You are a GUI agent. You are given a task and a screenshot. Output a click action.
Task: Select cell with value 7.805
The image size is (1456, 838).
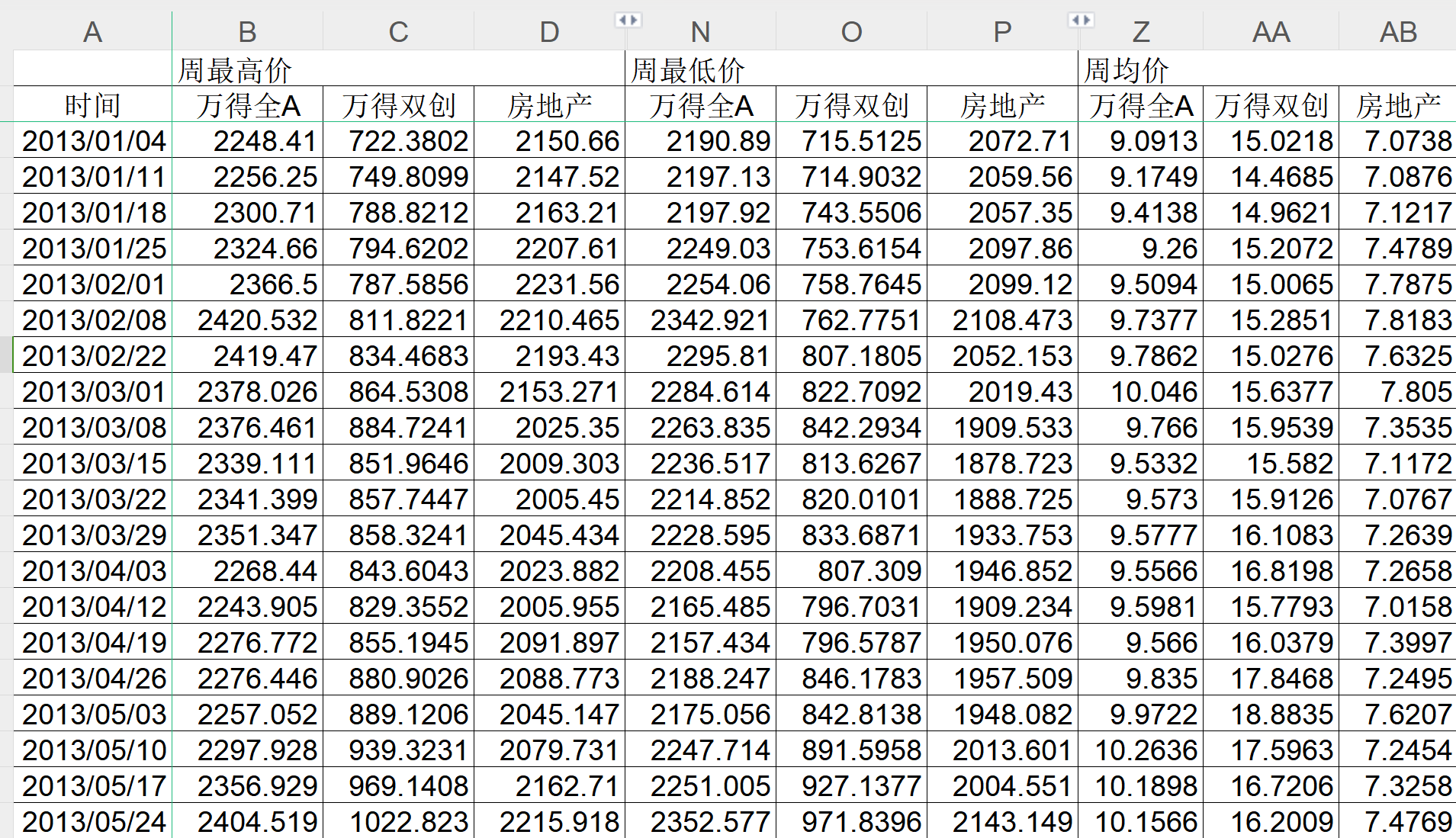coord(1398,391)
